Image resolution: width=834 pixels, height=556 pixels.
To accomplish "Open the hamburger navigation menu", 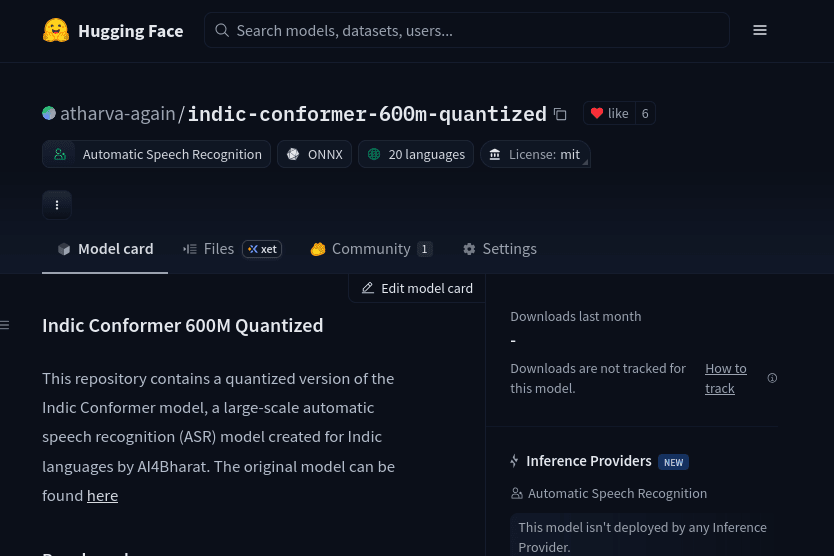I will pos(760,31).
